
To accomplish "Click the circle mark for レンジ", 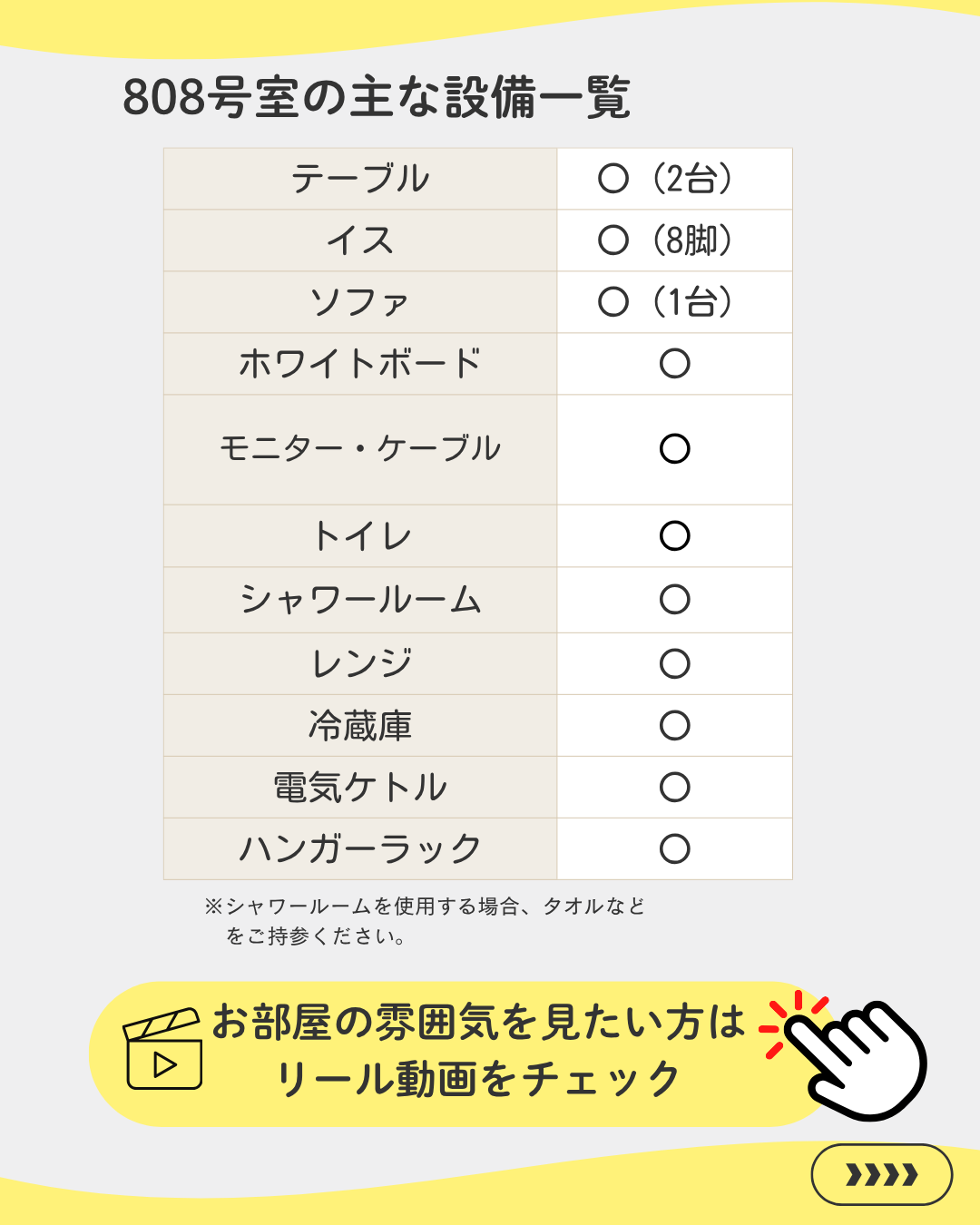I will [x=674, y=663].
